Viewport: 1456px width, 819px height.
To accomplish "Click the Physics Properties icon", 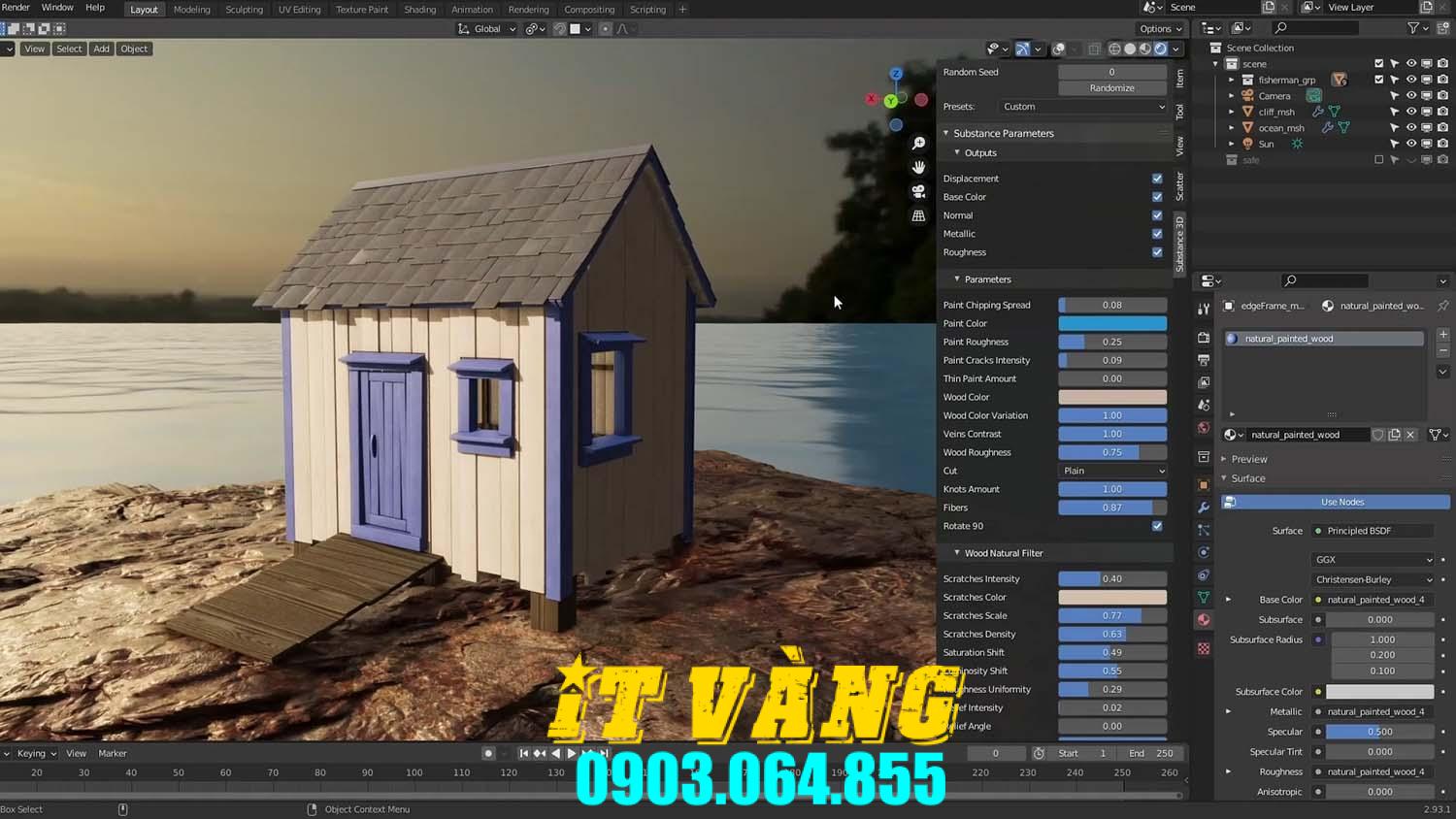I will pyautogui.click(x=1203, y=550).
